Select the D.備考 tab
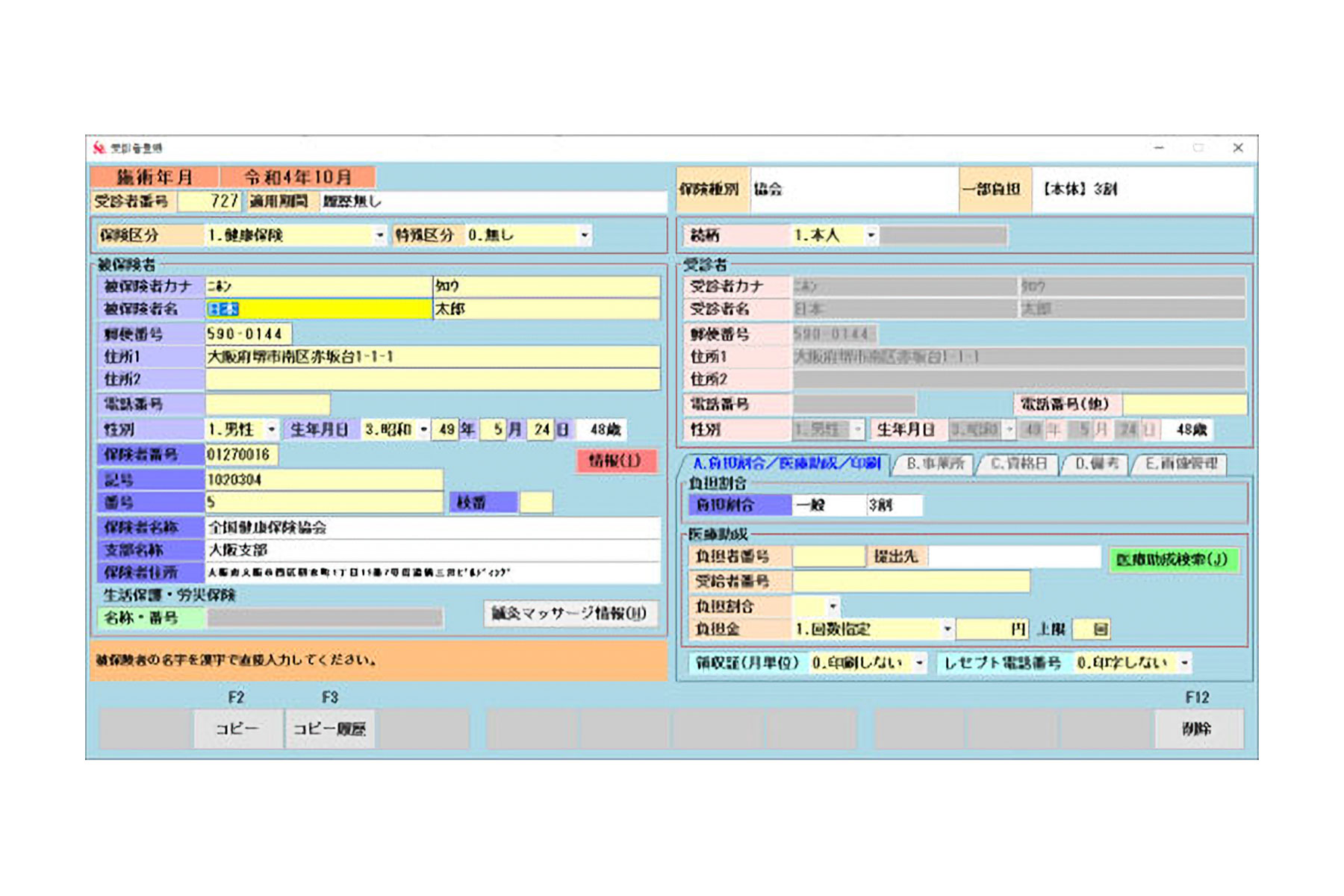 1097,464
